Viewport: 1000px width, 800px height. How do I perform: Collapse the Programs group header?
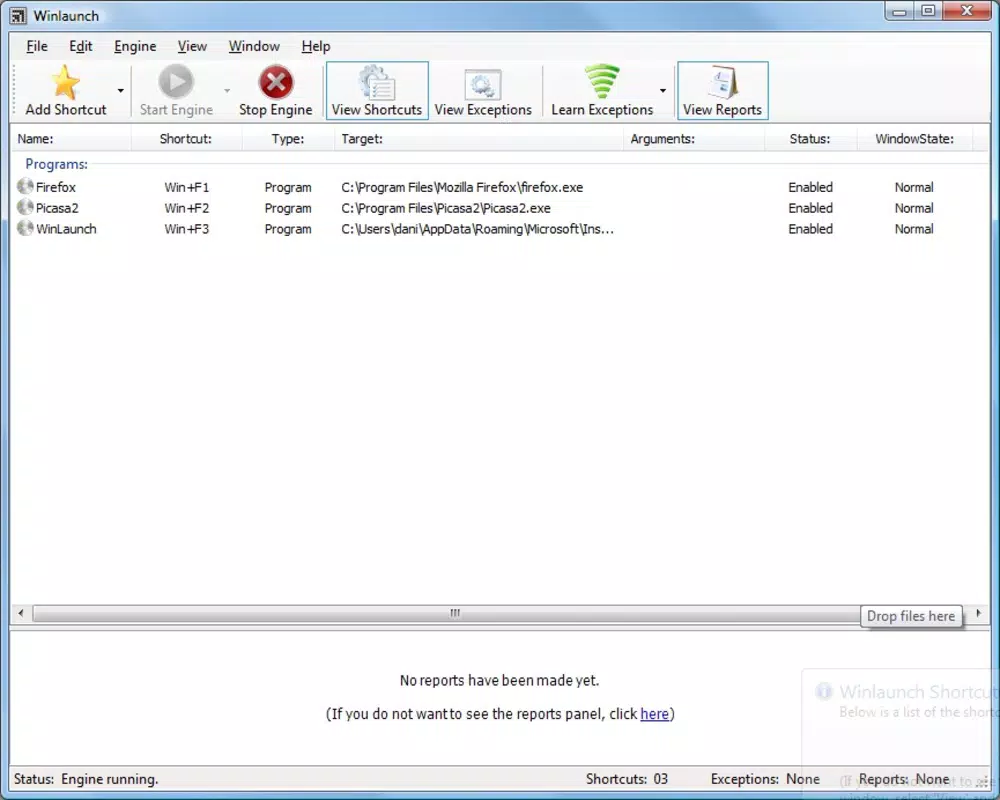pos(56,164)
